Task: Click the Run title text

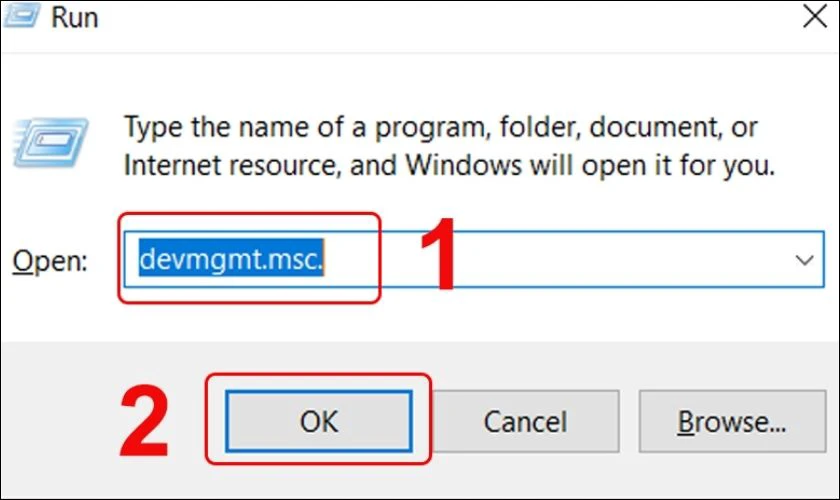Action: (76, 17)
